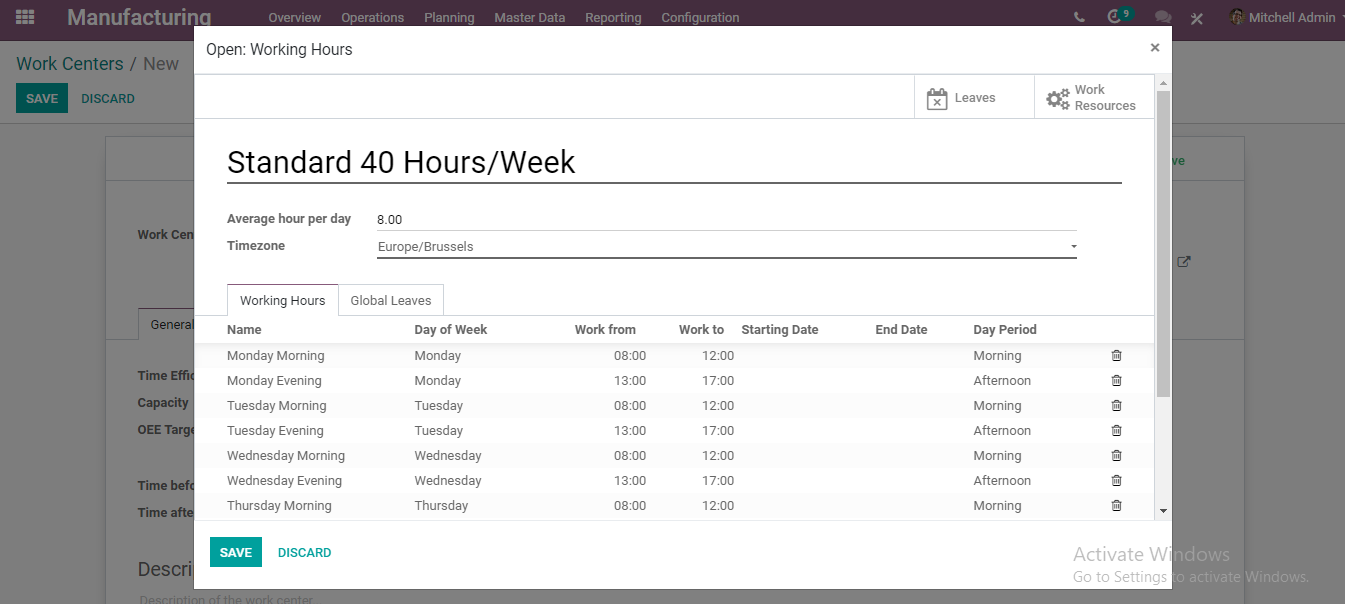Open the Reporting menu
Image resolution: width=1345 pixels, height=604 pixels.
(x=613, y=18)
